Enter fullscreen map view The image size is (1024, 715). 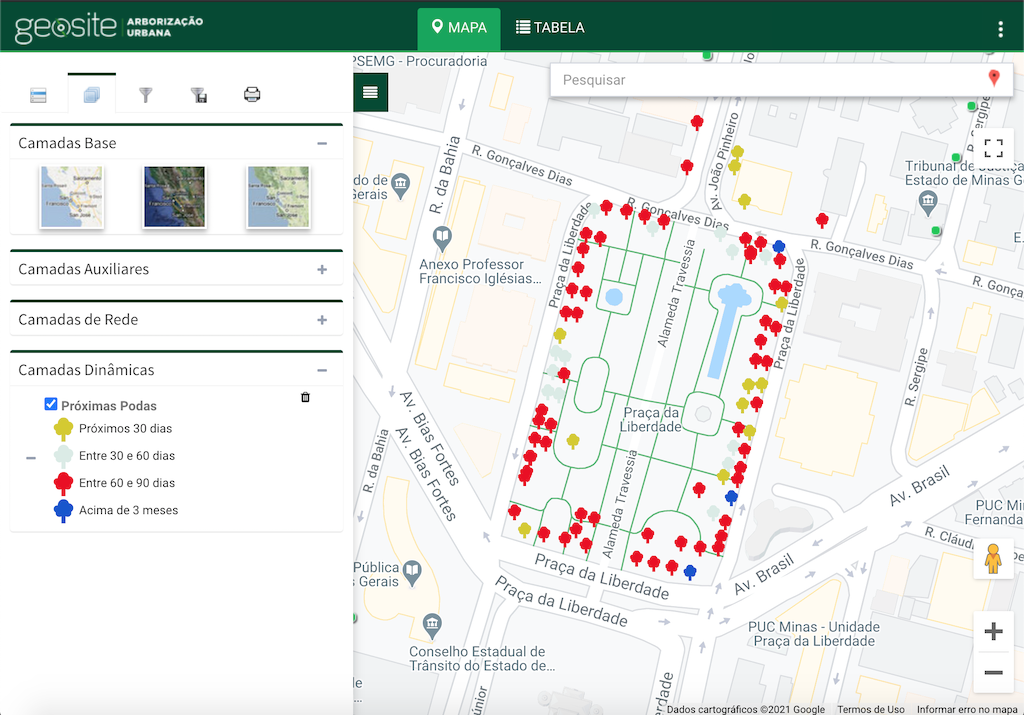pyautogui.click(x=993, y=149)
